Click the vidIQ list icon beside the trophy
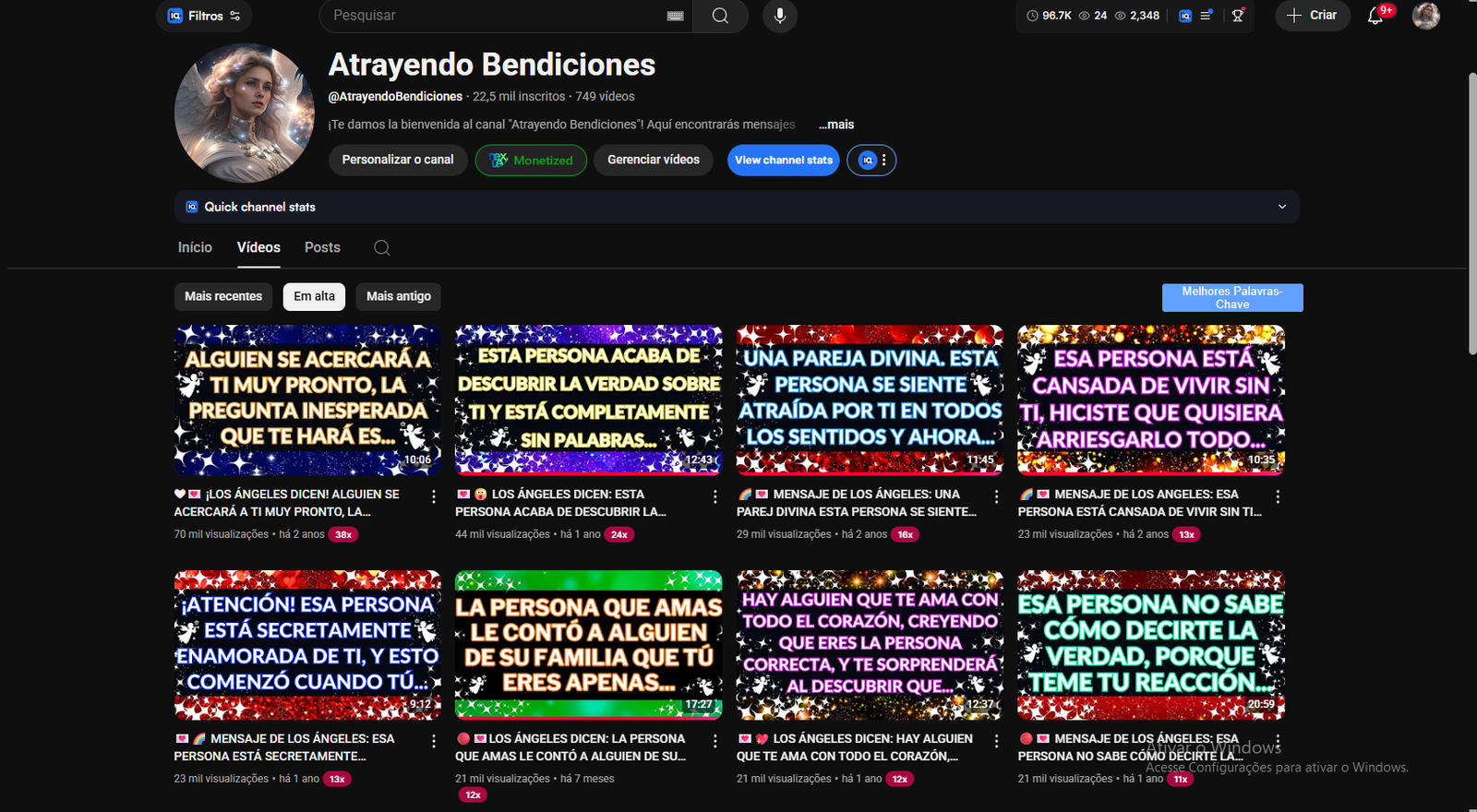This screenshot has width=1477, height=812. 1206,16
